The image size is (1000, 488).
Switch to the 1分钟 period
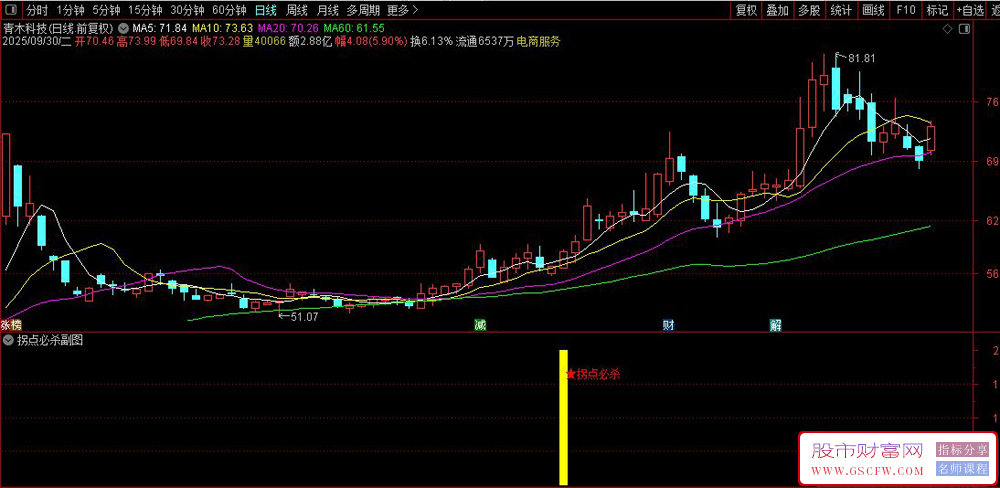70,10
